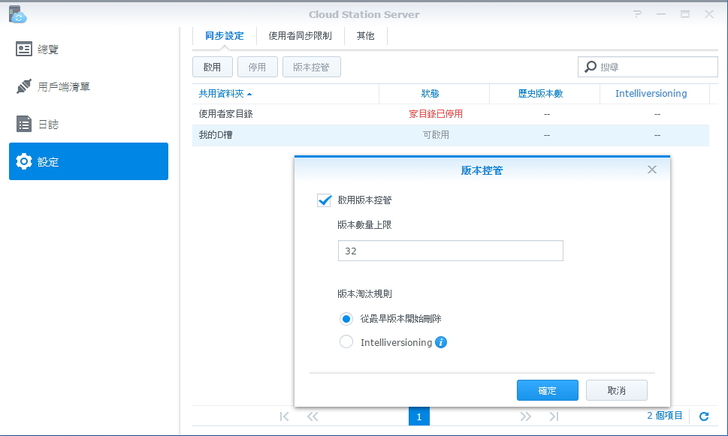This screenshot has height=436, width=728.
Task: Select the 從最早版本開始刪除 radio option
Action: coord(346,319)
